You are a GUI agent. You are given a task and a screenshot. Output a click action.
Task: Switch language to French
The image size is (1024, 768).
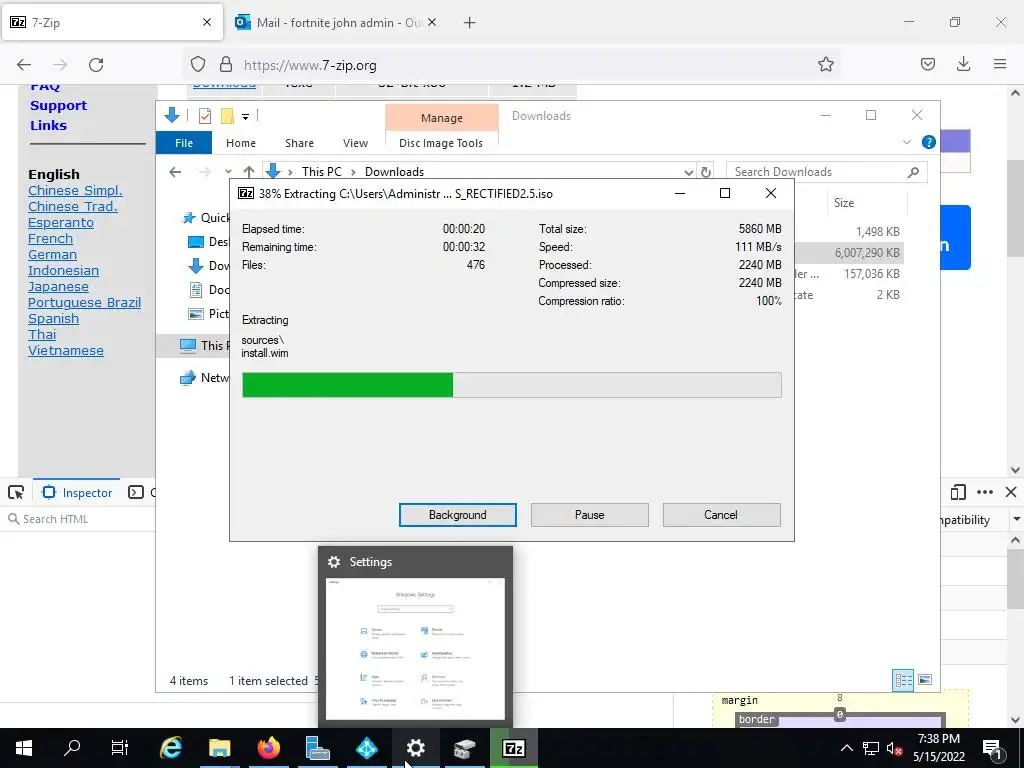50,238
